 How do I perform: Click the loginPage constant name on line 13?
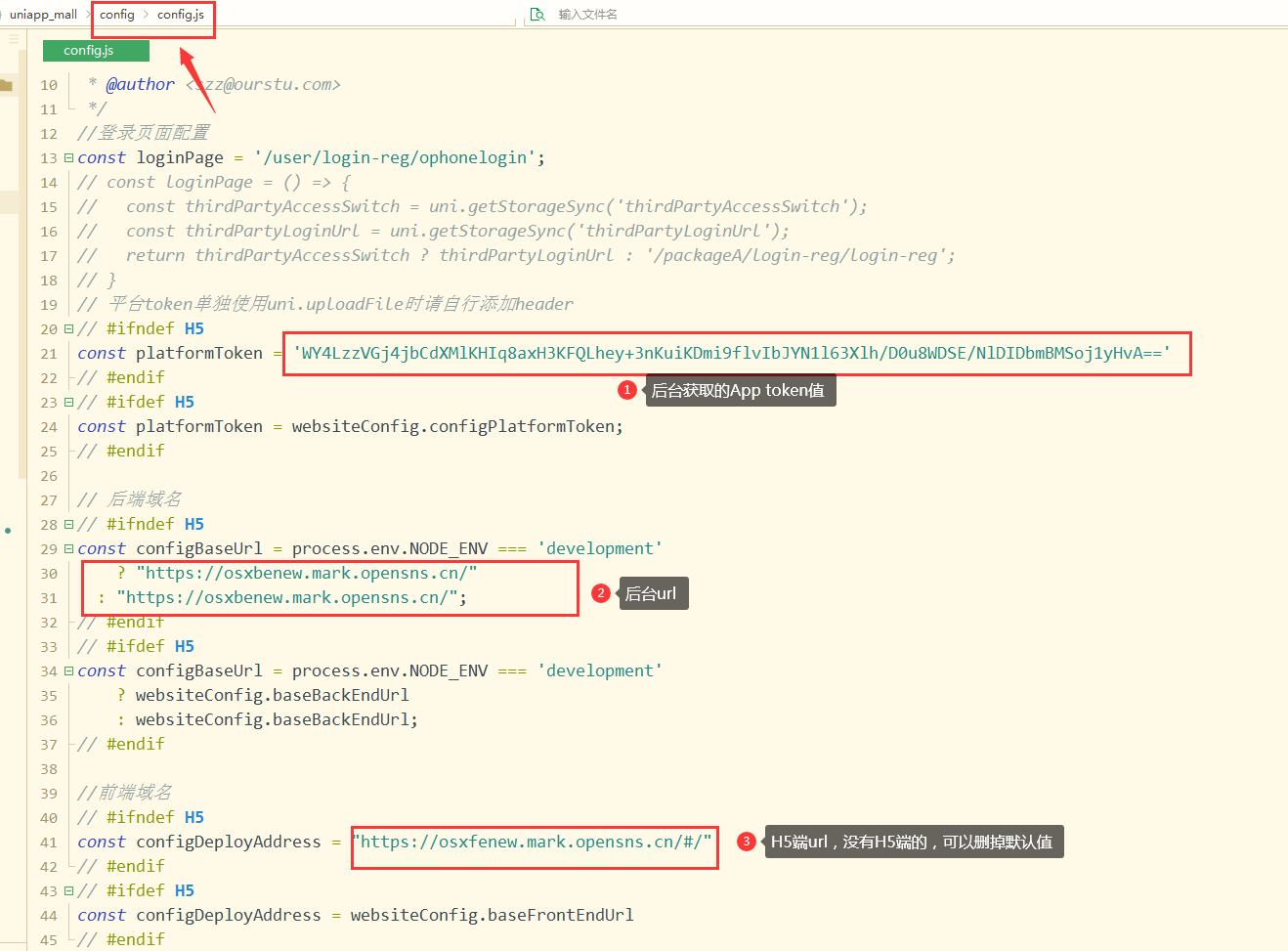pyautogui.click(x=180, y=157)
